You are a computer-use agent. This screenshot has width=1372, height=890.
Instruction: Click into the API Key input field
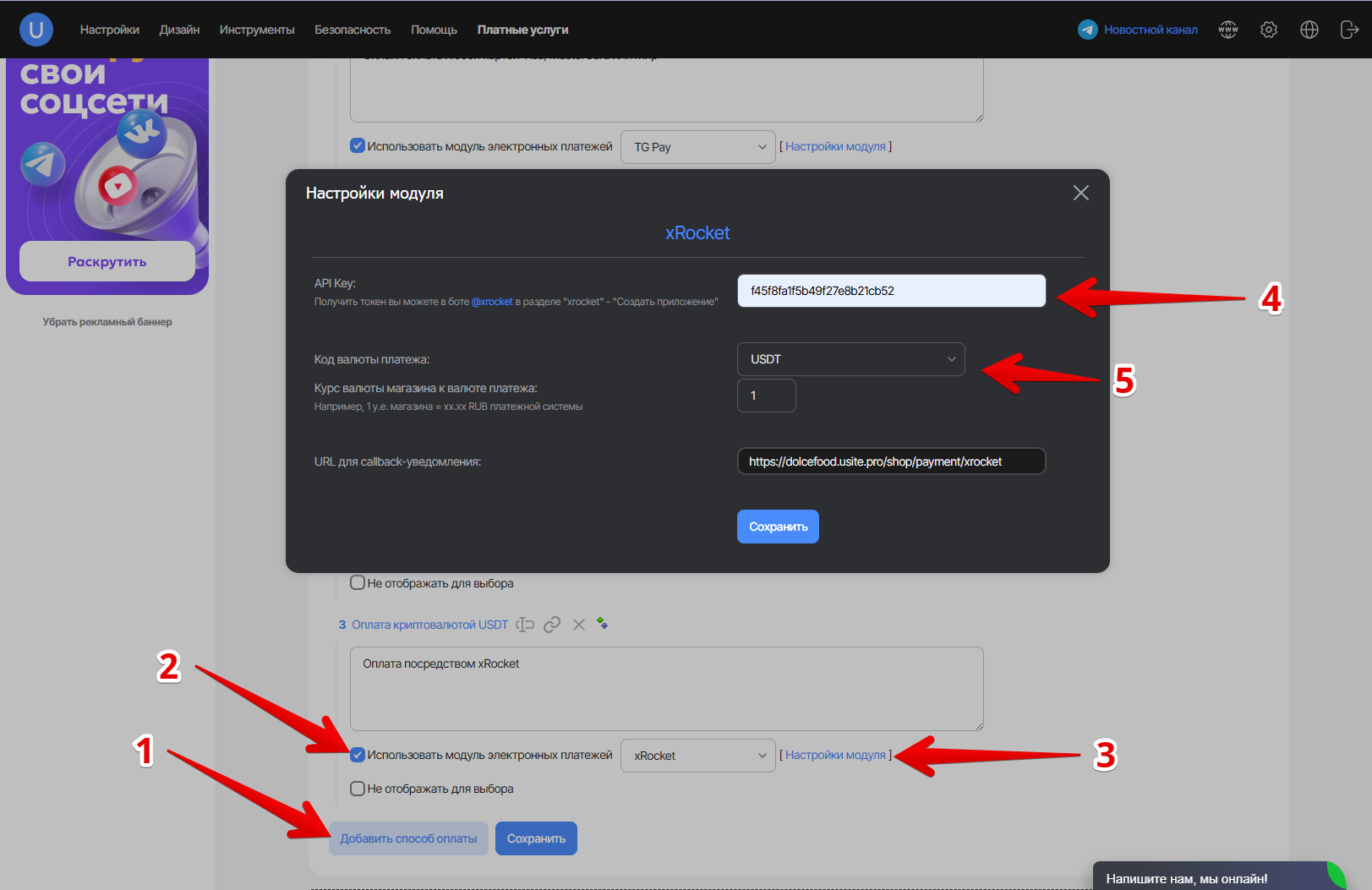[x=891, y=291]
